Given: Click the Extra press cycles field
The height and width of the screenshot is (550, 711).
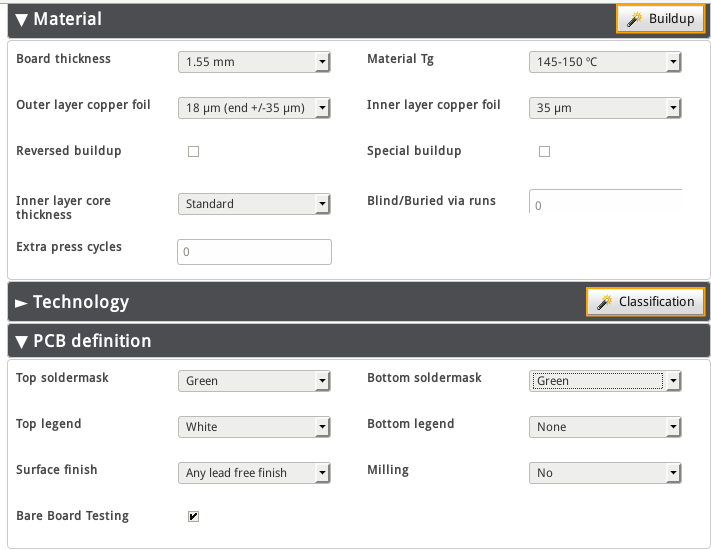Looking at the screenshot, I should coord(254,252).
